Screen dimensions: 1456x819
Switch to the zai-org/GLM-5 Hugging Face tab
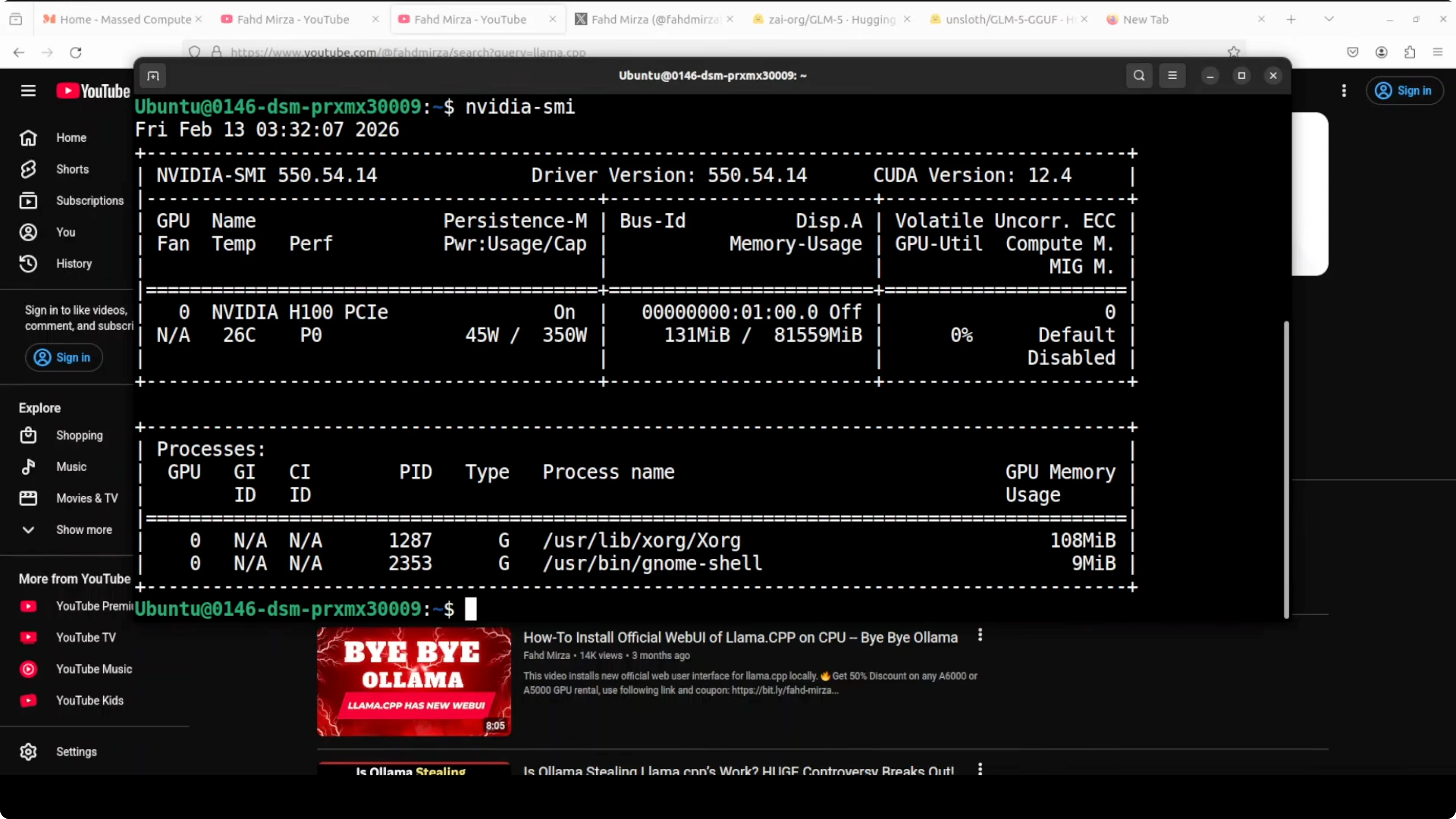point(831,19)
